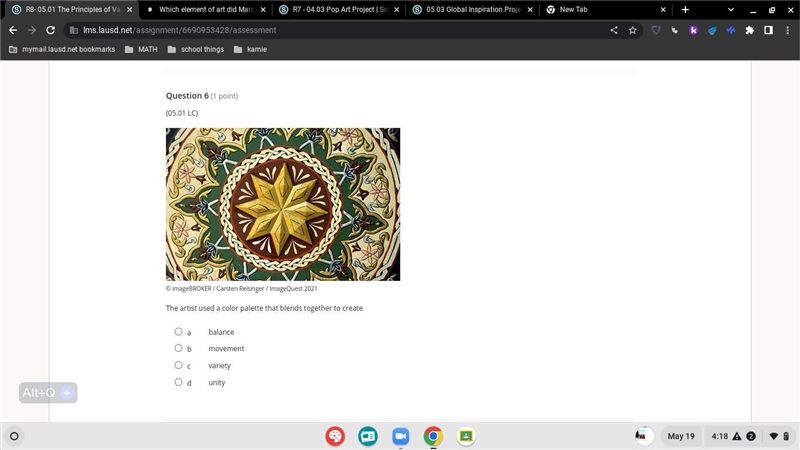Select answer a balance
Image resolution: width=800 pixels, height=450 pixels.
click(x=178, y=332)
